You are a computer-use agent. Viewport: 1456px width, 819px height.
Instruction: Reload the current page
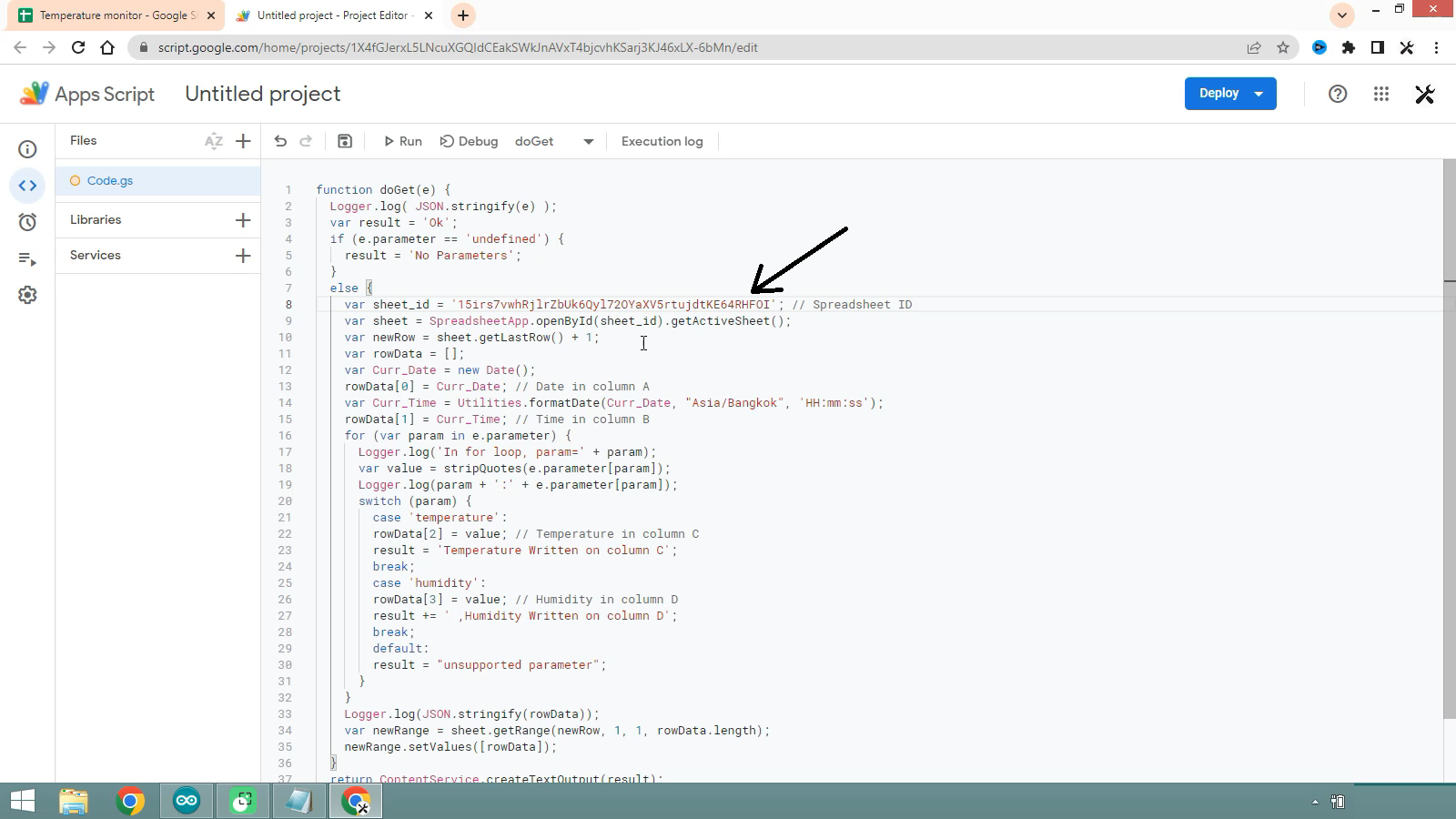pyautogui.click(x=78, y=47)
